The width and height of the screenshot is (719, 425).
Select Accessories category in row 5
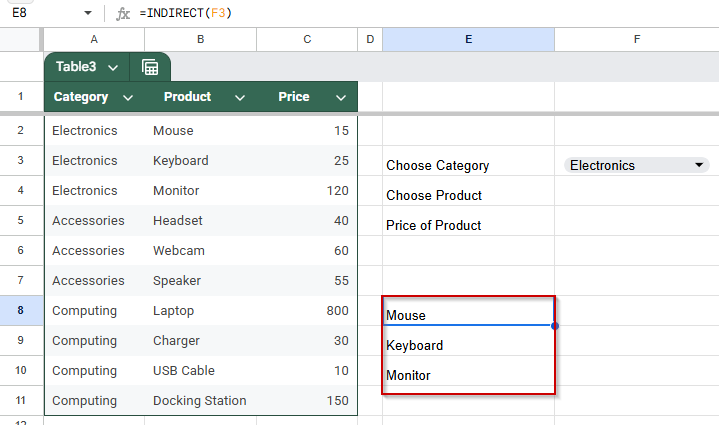pos(94,221)
